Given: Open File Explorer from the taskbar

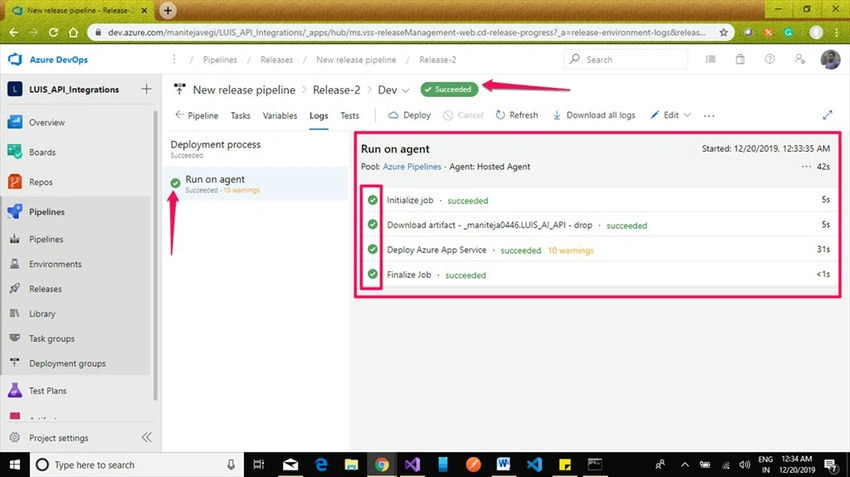Looking at the screenshot, I should pos(351,465).
